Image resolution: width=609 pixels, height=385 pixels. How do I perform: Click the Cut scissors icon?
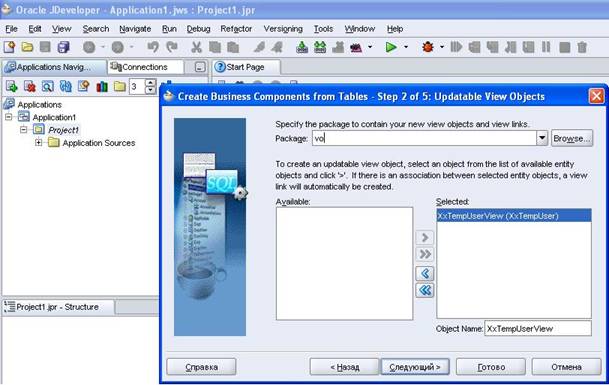pyautogui.click(x=197, y=47)
